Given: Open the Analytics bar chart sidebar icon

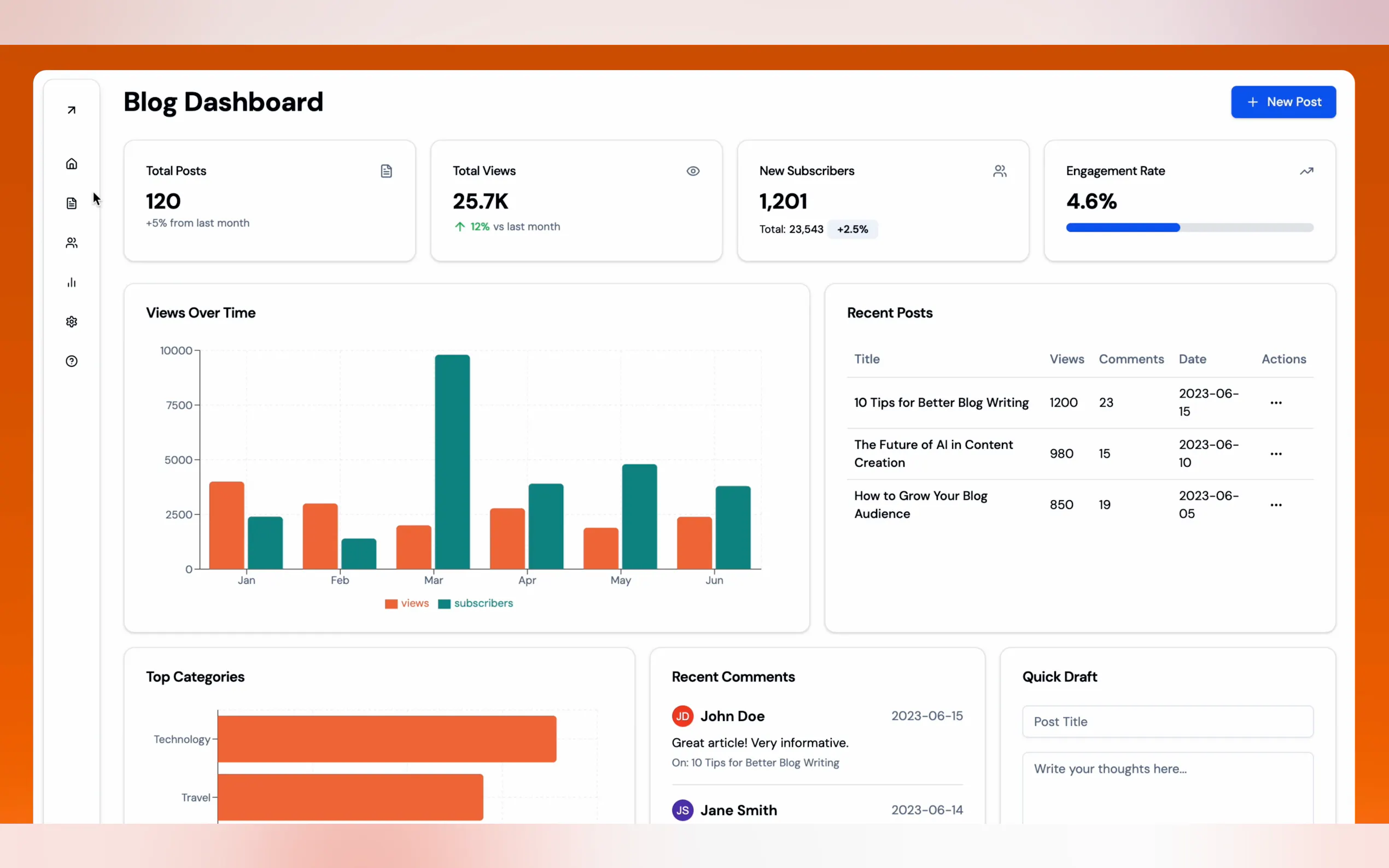Looking at the screenshot, I should tap(71, 283).
